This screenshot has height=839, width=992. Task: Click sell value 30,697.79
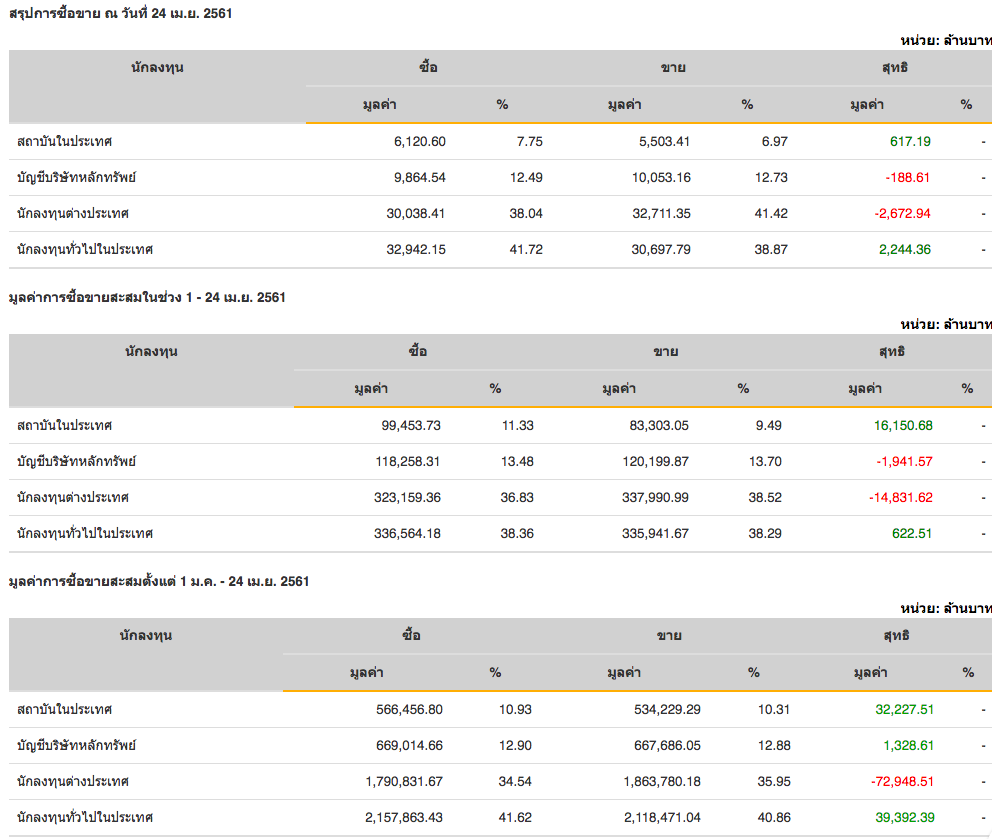point(660,250)
